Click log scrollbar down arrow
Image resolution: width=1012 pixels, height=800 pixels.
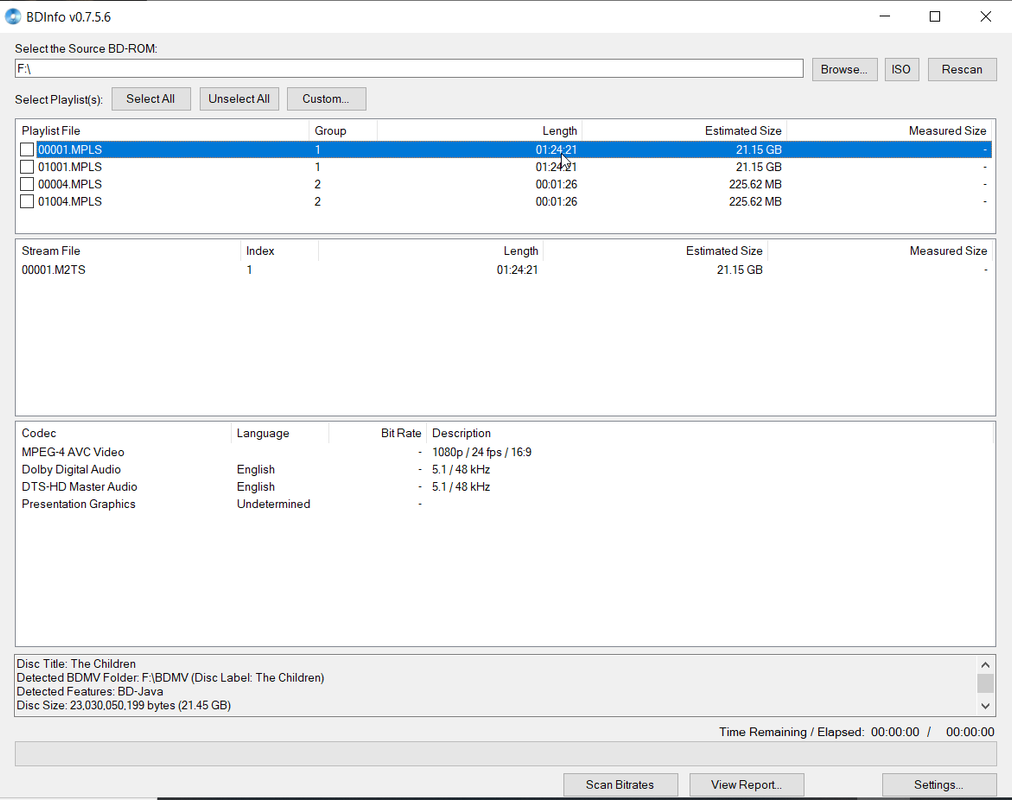tap(985, 706)
